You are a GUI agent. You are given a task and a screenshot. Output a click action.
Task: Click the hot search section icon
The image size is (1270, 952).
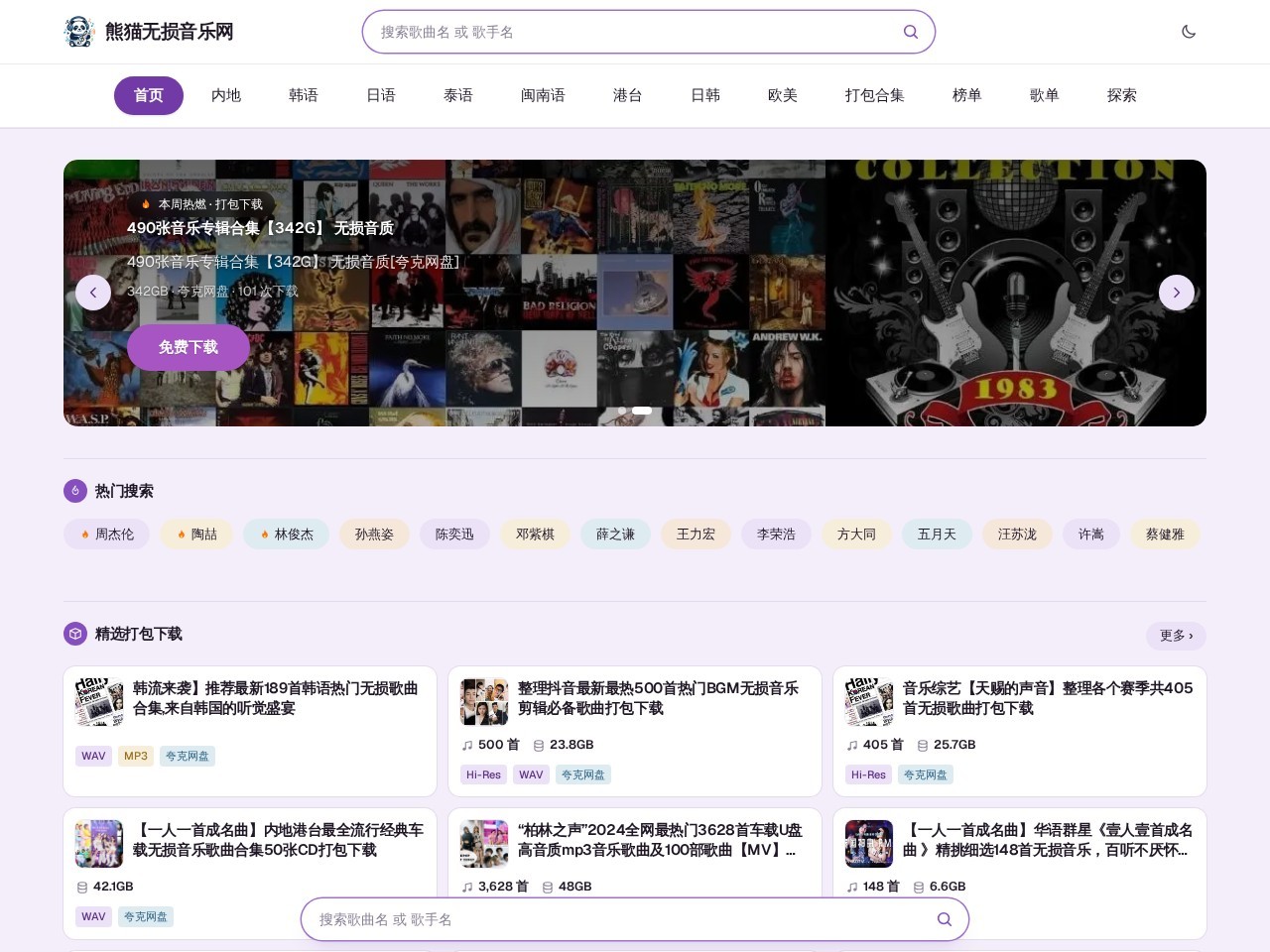coord(75,491)
